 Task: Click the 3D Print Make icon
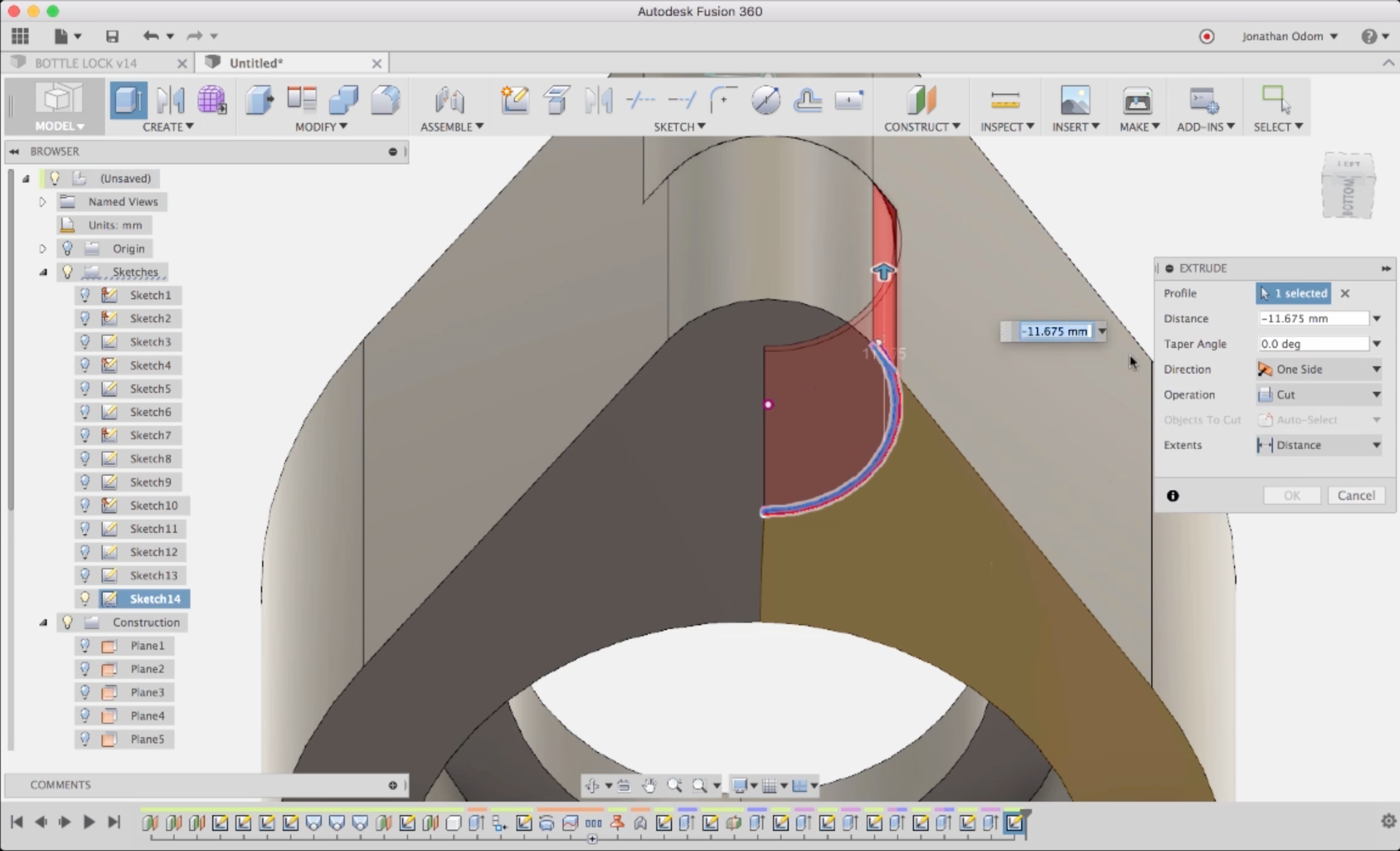pyautogui.click(x=1137, y=100)
